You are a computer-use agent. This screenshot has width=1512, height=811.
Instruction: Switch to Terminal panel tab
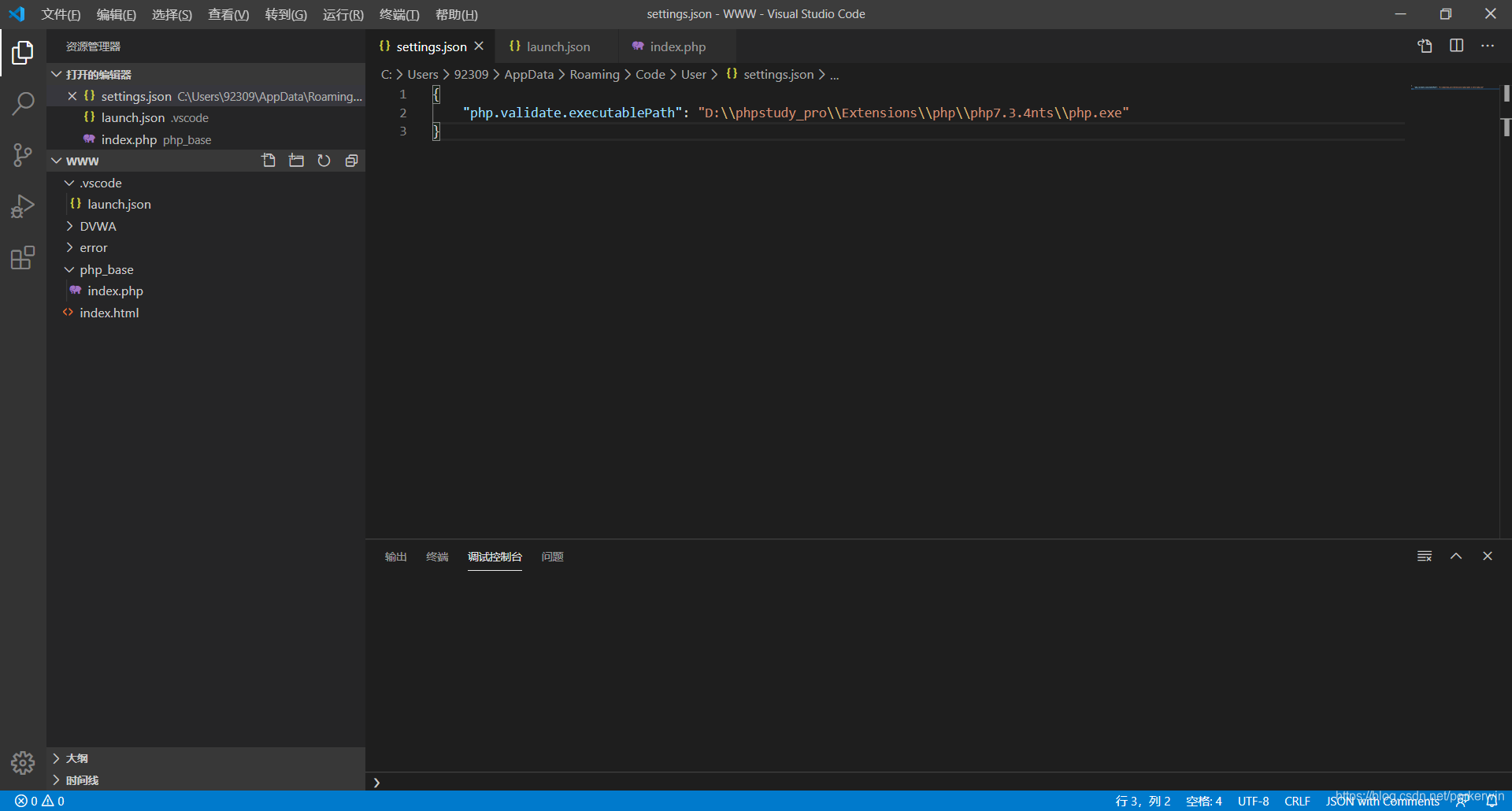[x=437, y=557]
